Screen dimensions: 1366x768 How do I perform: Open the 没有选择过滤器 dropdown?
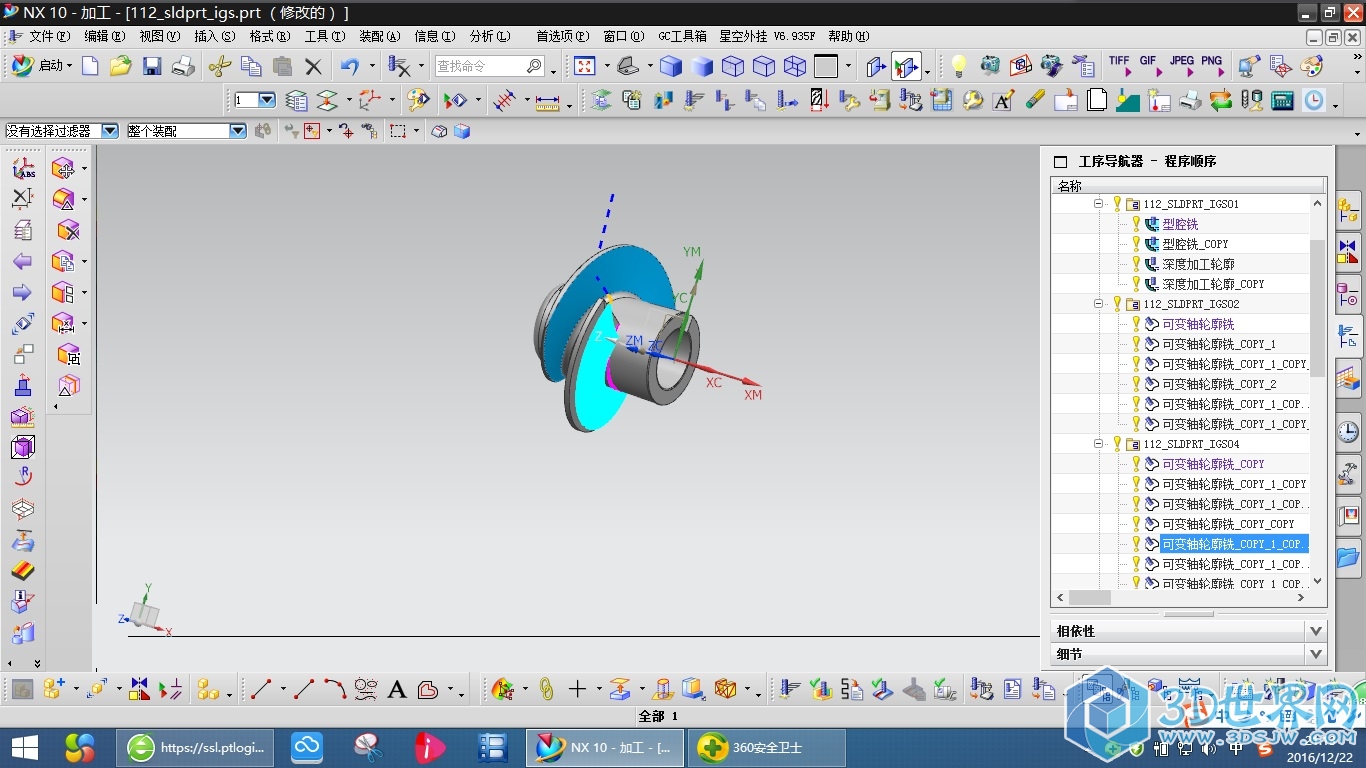(x=109, y=131)
